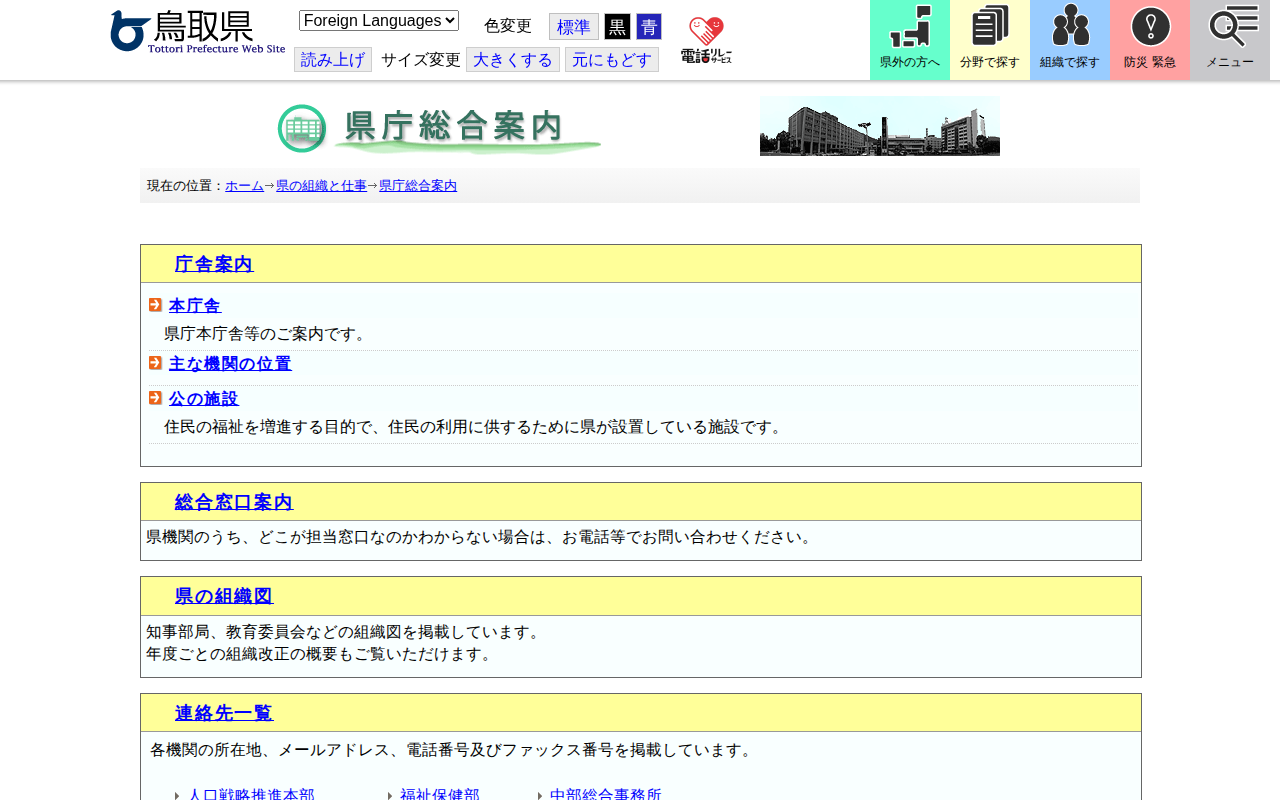
Task: Select the blue 青 color scheme
Action: 649,27
